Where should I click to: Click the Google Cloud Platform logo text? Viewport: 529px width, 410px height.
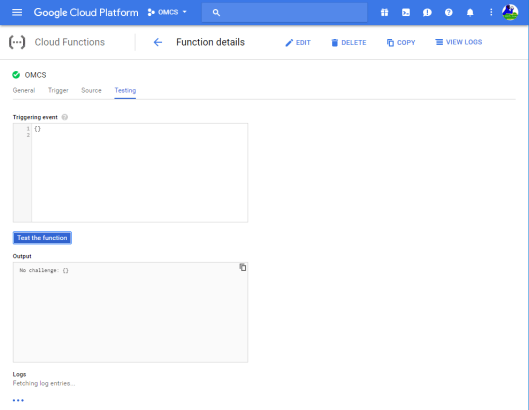[86, 12]
